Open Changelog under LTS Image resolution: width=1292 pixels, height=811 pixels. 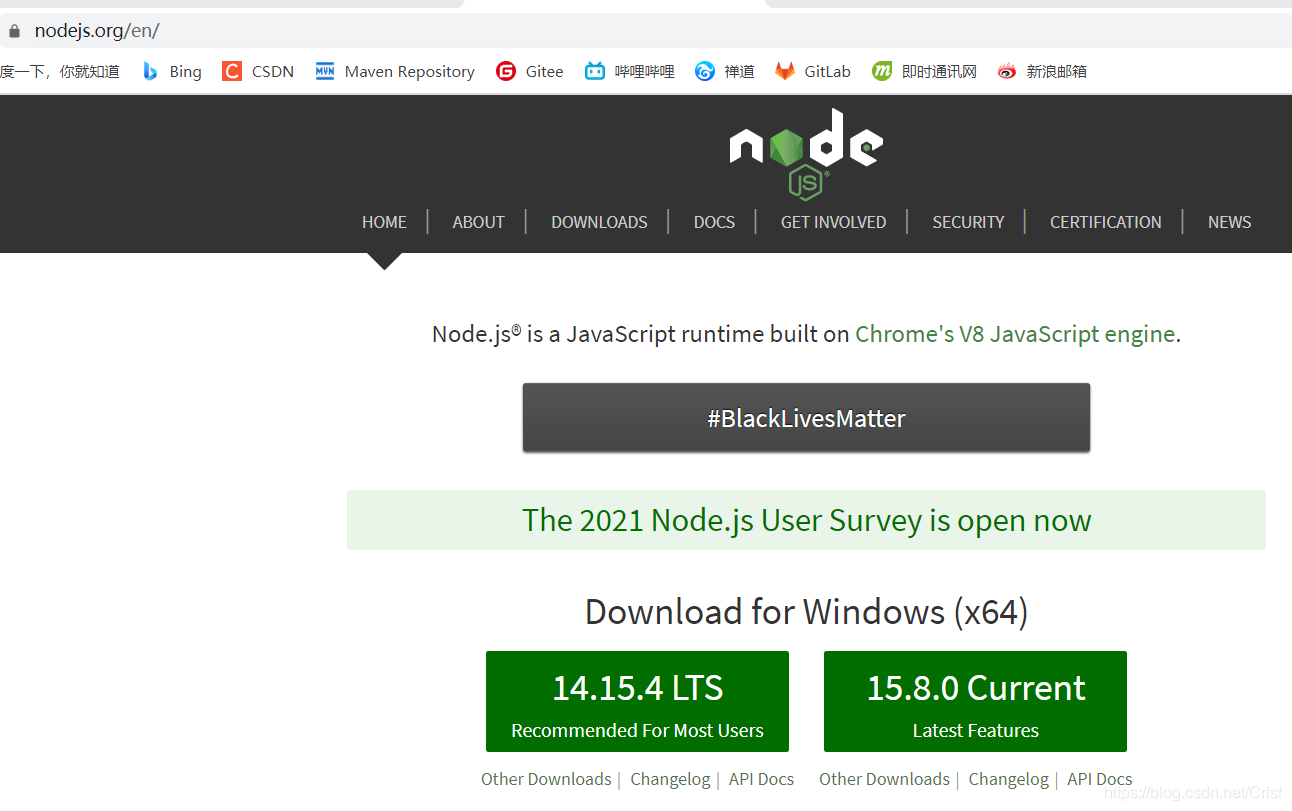670,779
